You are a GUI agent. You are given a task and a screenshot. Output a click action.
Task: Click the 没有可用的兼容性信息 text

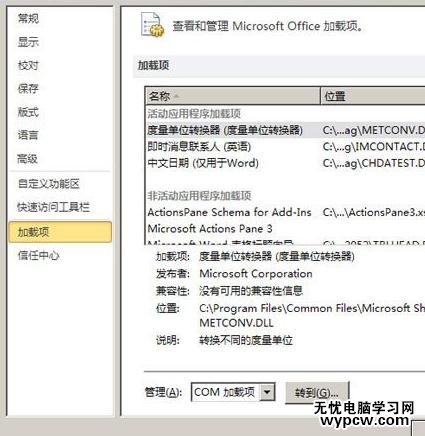tap(251, 291)
